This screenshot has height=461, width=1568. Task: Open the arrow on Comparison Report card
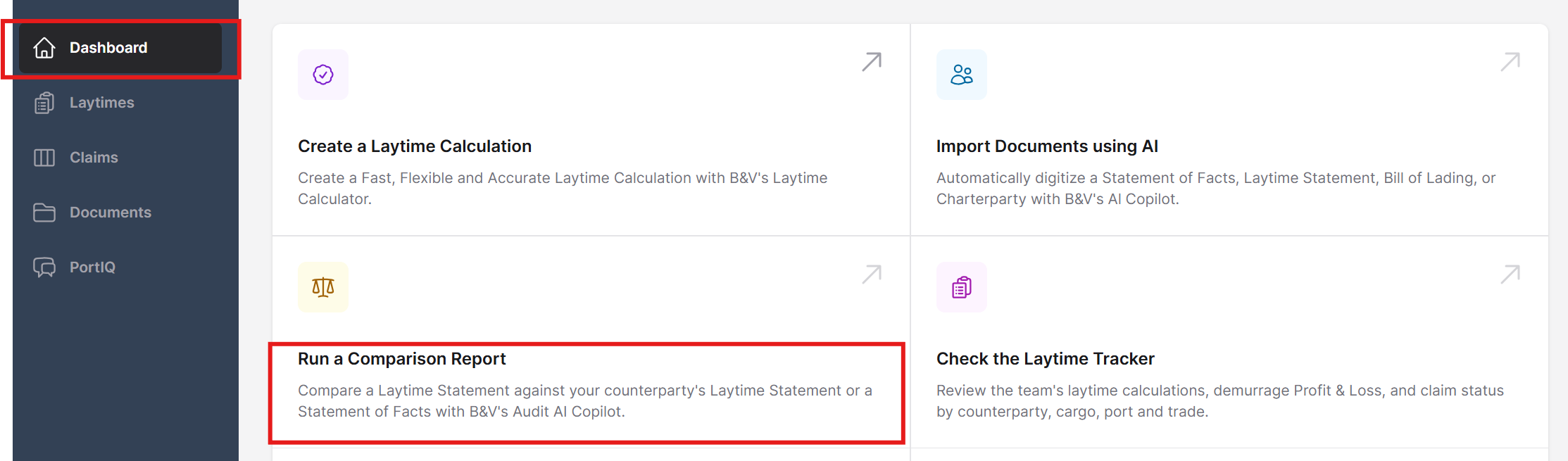click(872, 274)
